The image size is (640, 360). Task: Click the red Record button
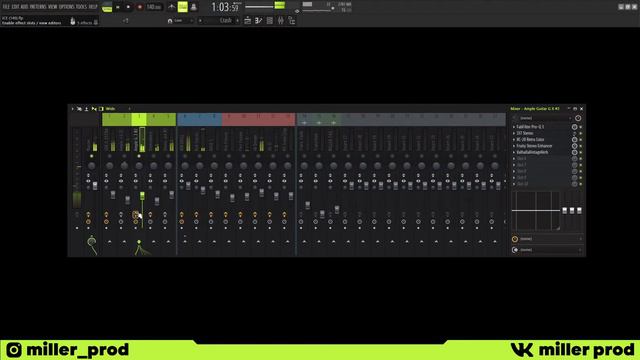[140, 7]
